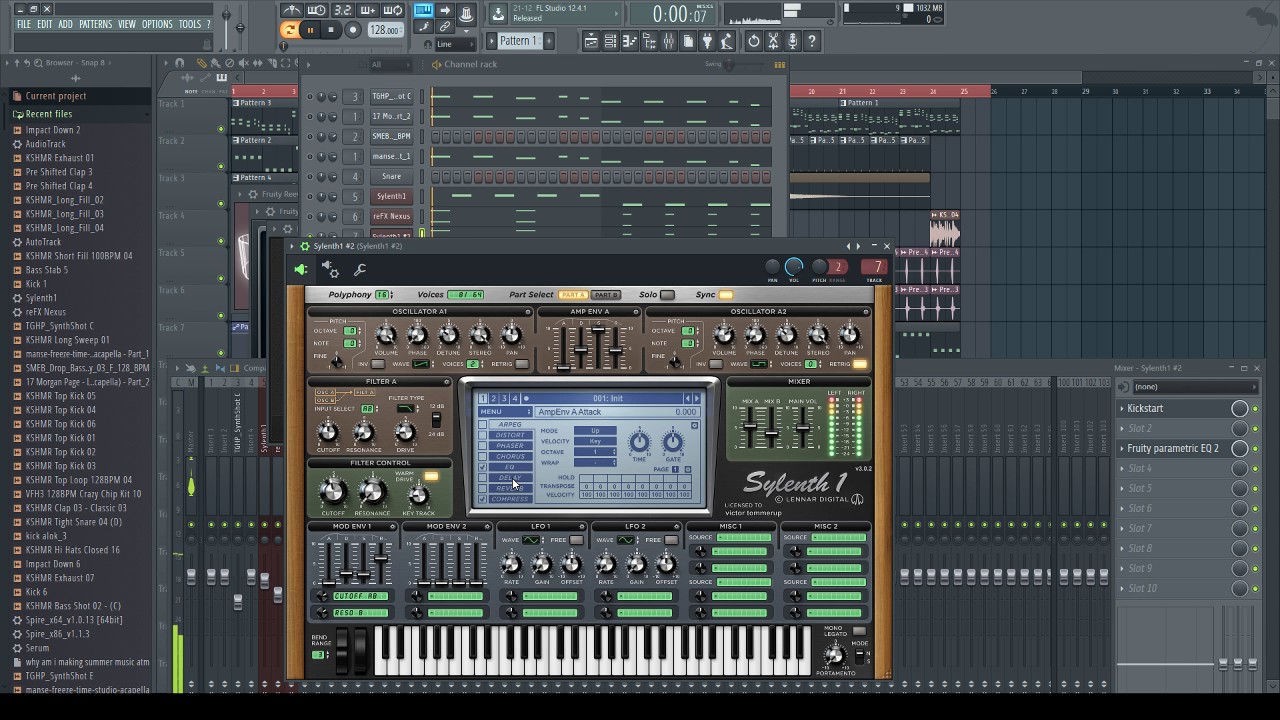Open the FILE menu

click(x=24, y=24)
